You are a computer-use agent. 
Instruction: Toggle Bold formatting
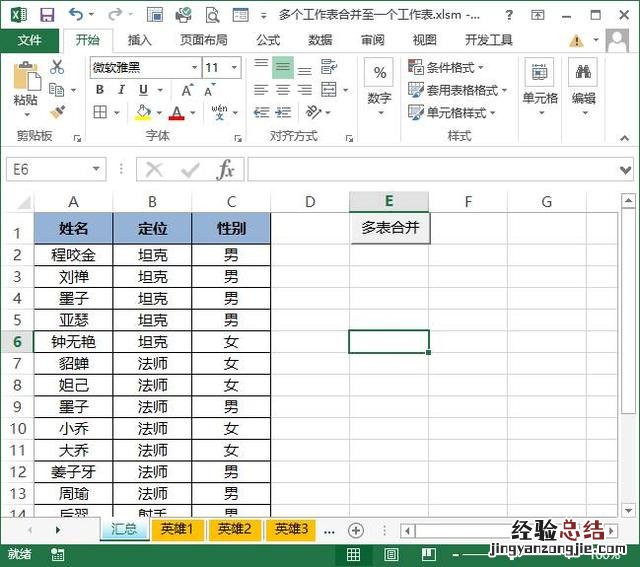100,90
